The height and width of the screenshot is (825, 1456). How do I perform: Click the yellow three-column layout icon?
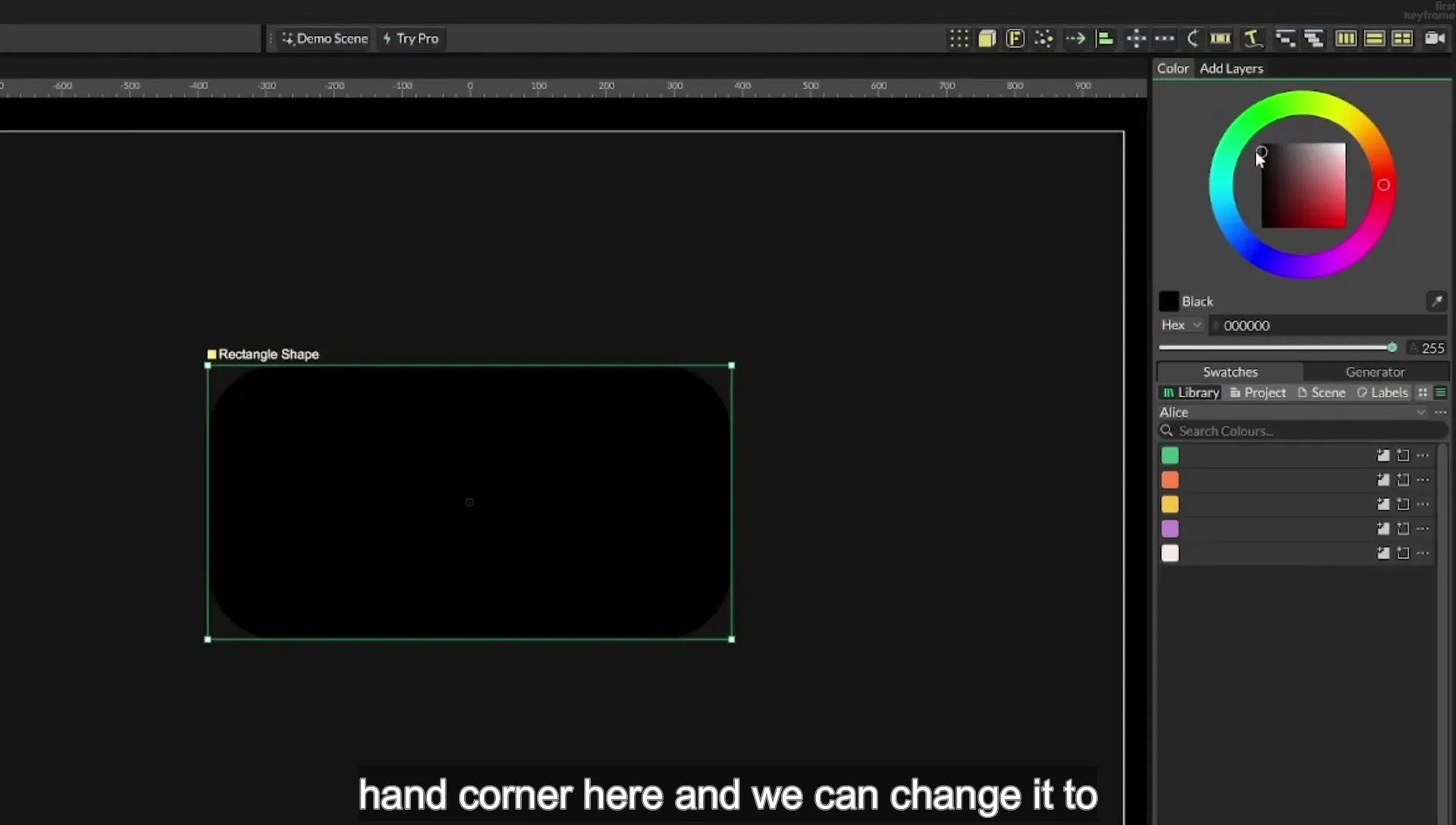[1345, 39]
